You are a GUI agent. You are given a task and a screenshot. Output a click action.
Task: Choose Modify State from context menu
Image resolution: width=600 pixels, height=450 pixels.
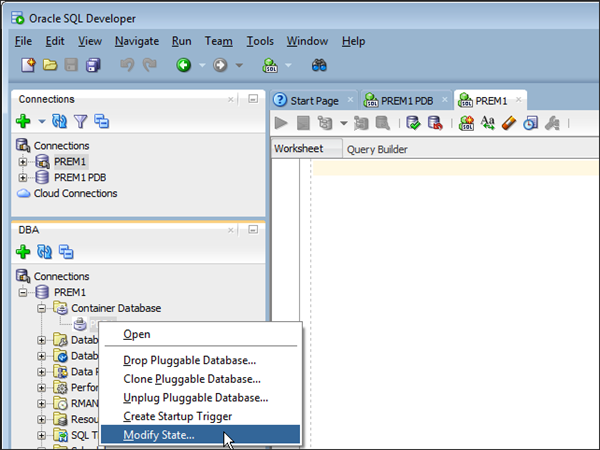(201, 435)
